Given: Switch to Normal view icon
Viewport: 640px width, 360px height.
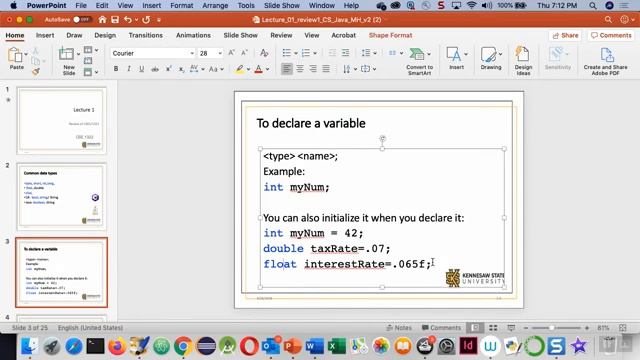Looking at the screenshot, I should click(475, 328).
